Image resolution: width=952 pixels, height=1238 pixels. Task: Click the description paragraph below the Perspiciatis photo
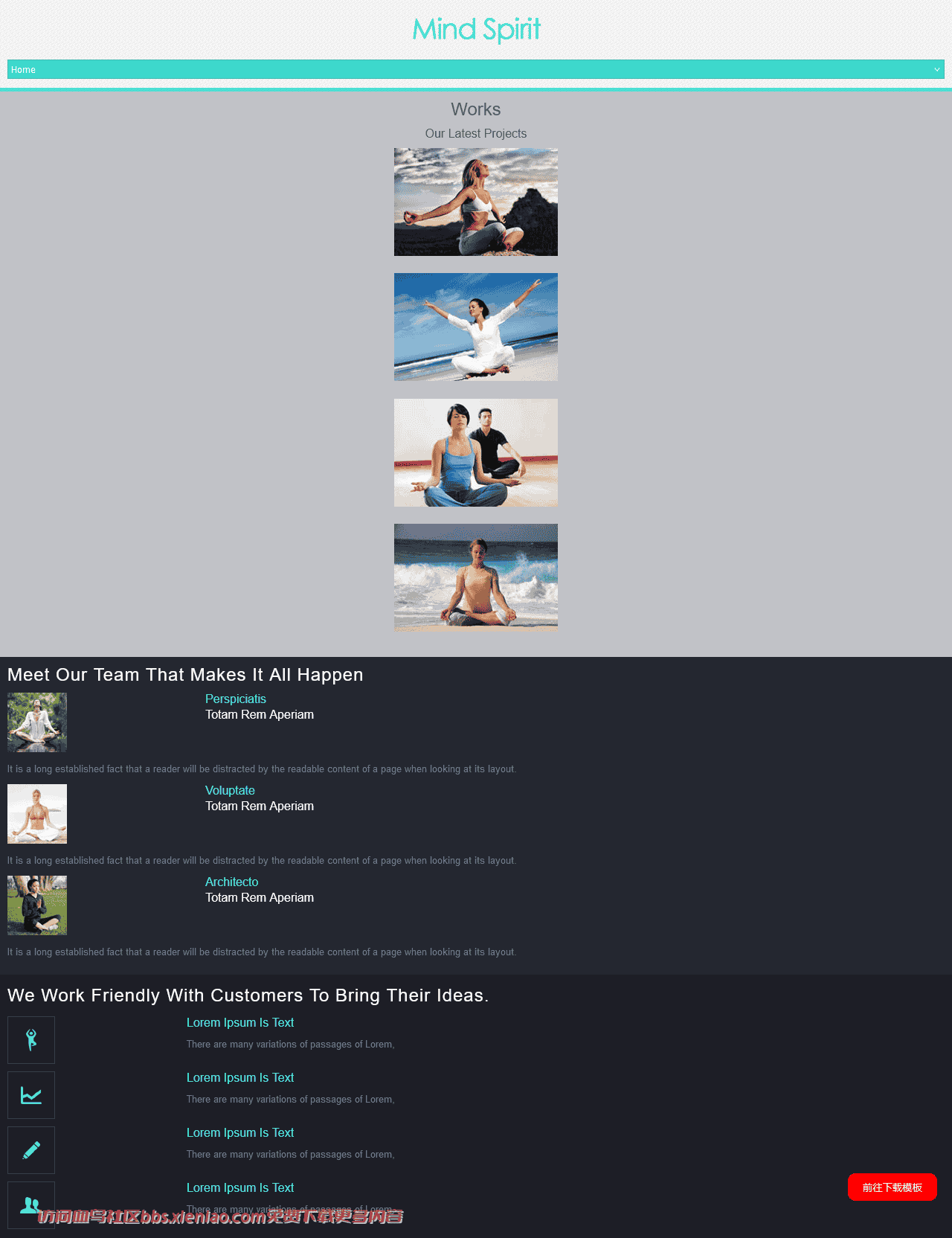pyautogui.click(x=262, y=769)
